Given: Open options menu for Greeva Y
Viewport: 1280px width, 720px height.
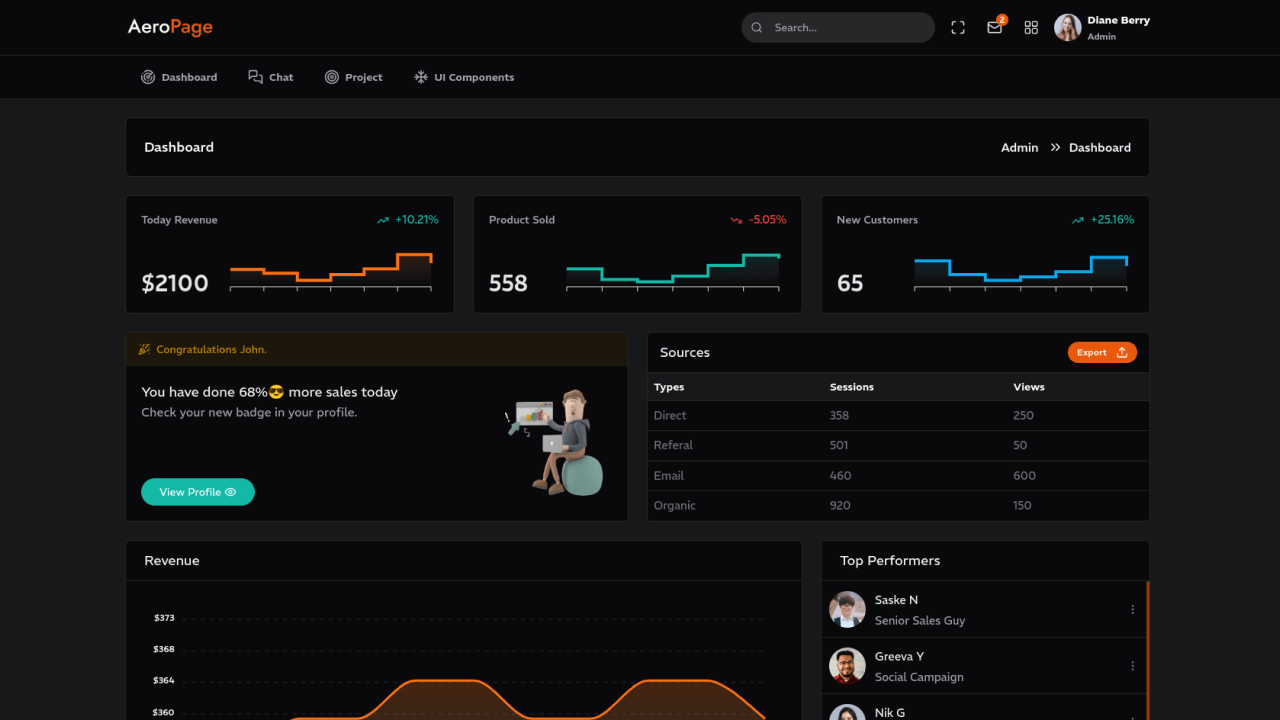Looking at the screenshot, I should pos(1132,666).
